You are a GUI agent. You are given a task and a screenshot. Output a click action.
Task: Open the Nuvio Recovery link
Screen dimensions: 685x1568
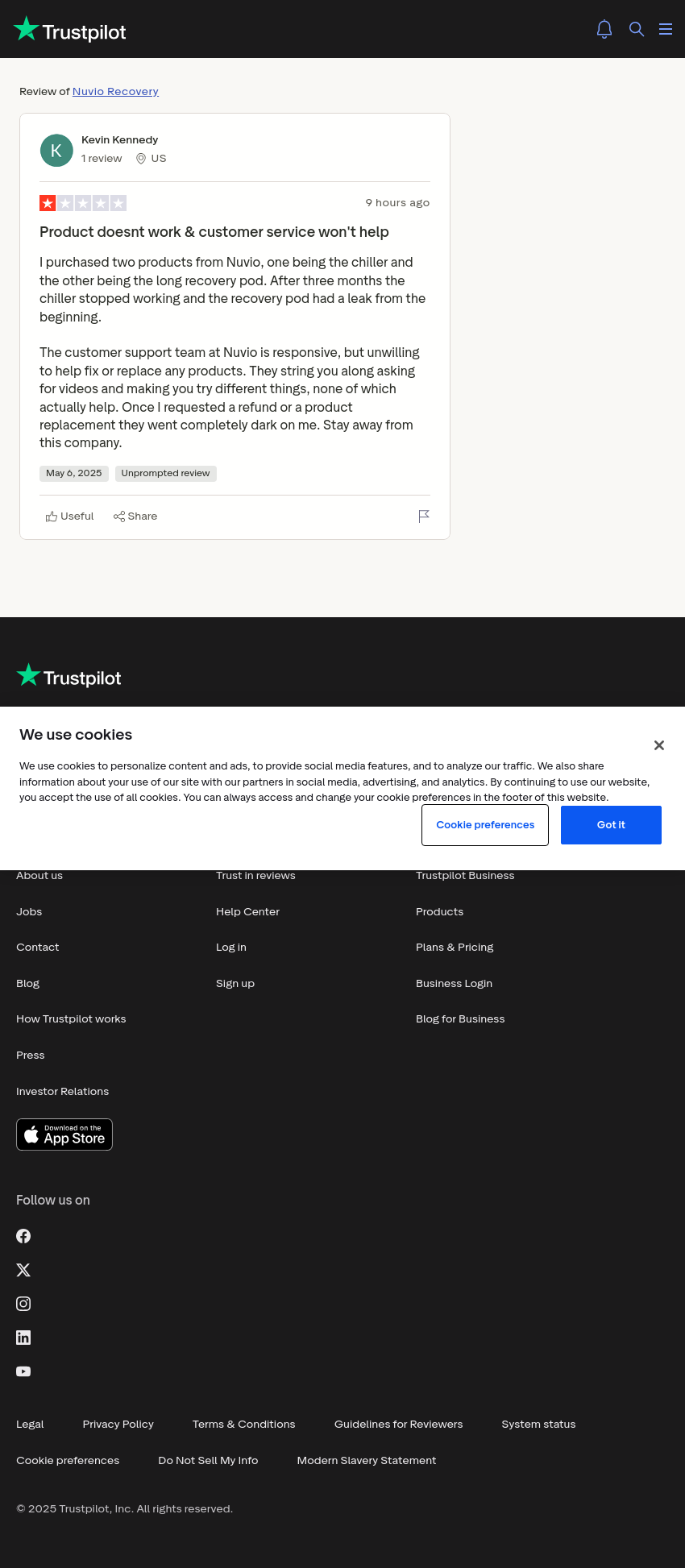(115, 91)
